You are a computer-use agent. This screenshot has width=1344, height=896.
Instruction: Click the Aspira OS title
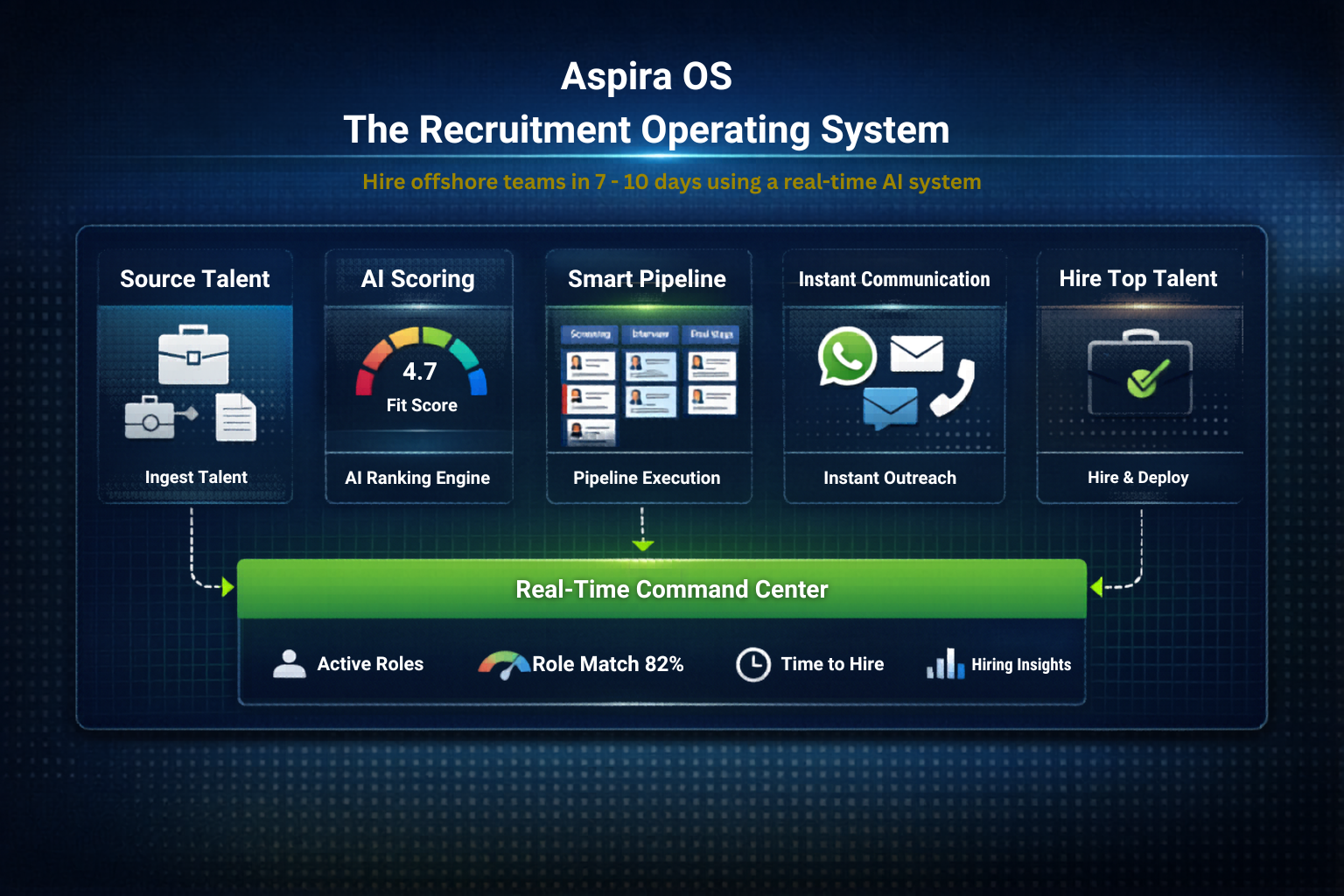click(647, 76)
